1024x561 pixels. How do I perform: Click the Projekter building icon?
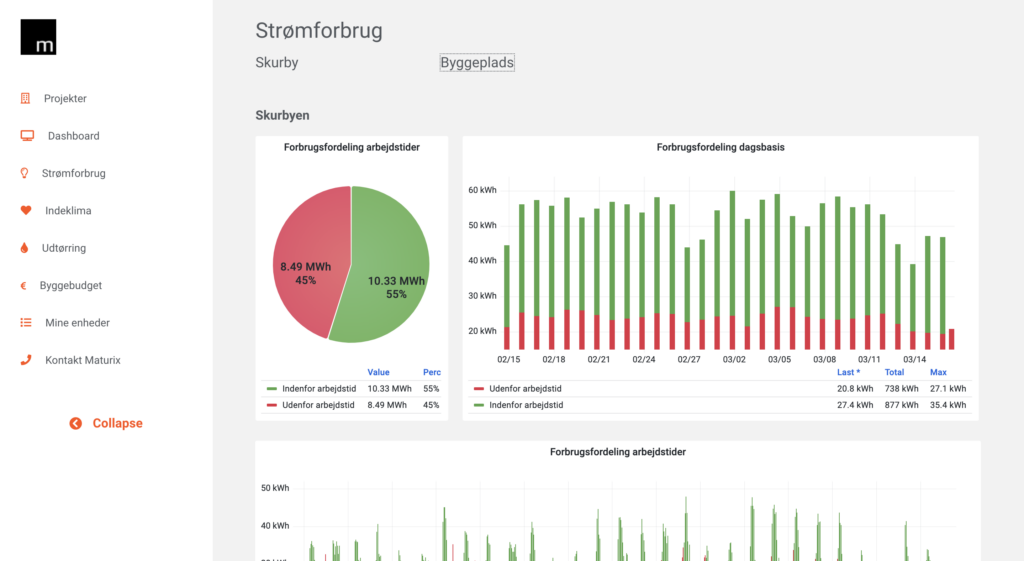pos(25,98)
